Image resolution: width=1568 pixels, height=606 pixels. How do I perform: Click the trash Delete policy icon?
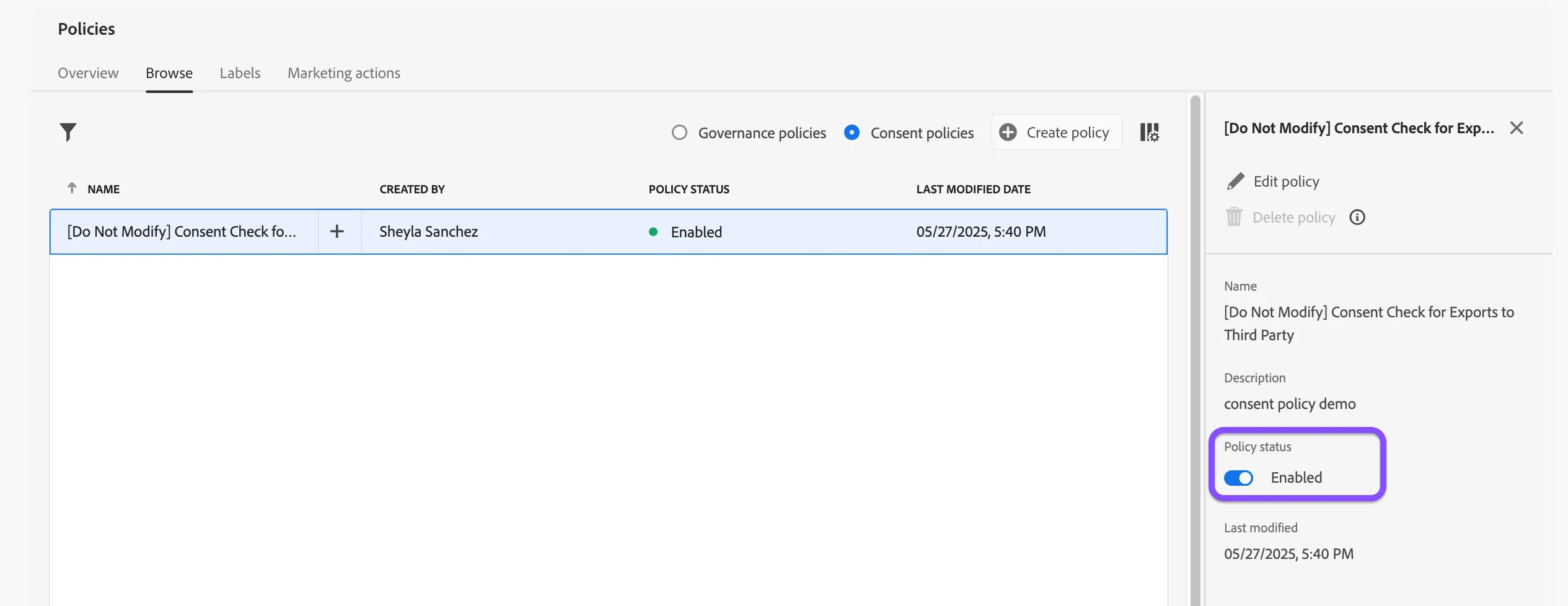(x=1234, y=217)
